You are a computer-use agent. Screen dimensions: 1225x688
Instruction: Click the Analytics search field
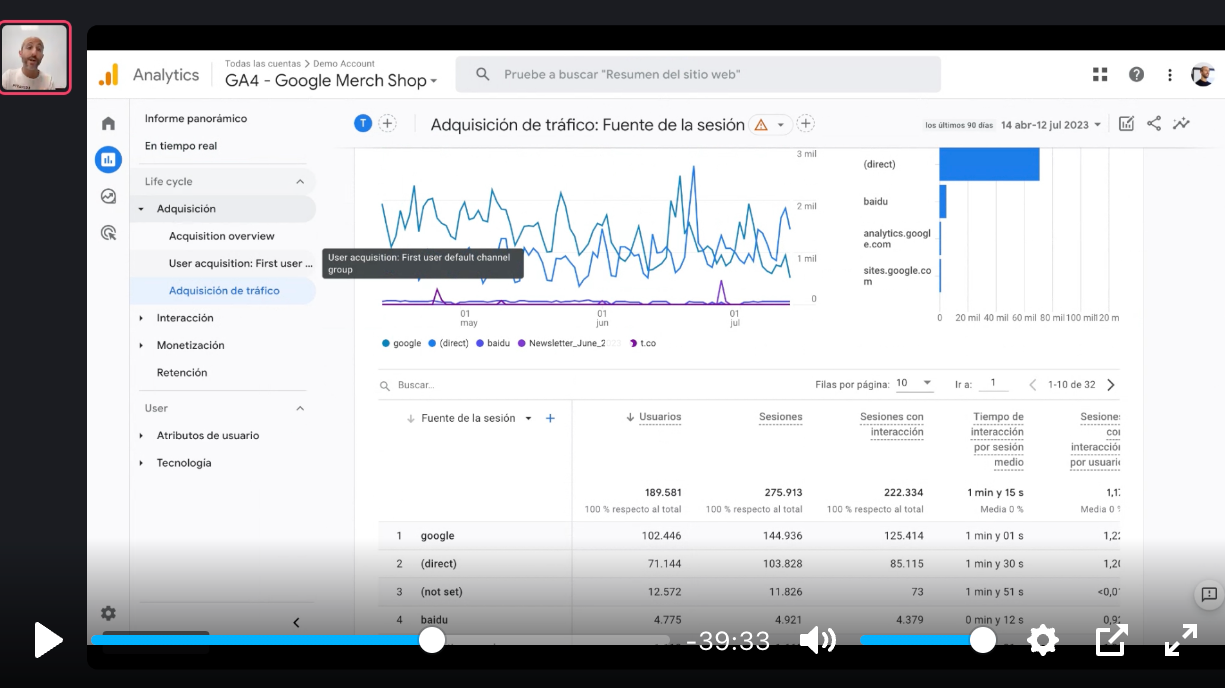point(698,74)
